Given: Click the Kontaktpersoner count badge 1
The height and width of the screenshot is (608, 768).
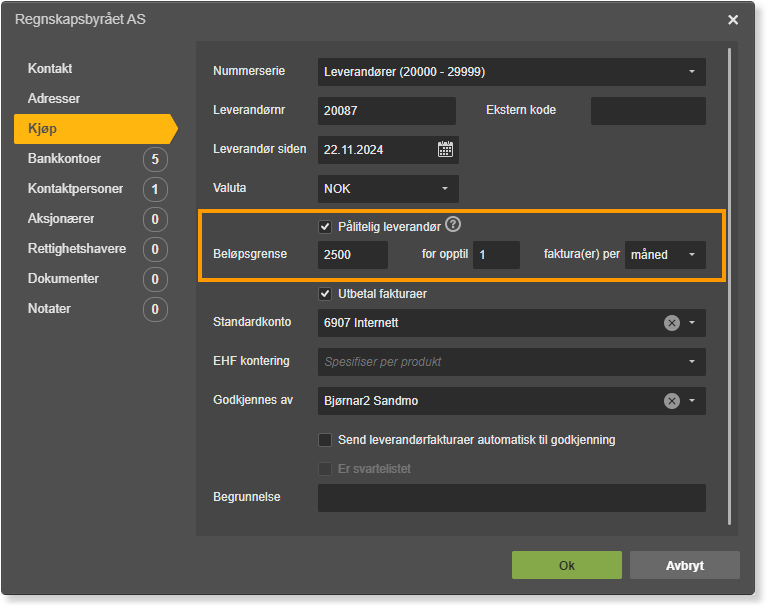Looking at the screenshot, I should [155, 189].
